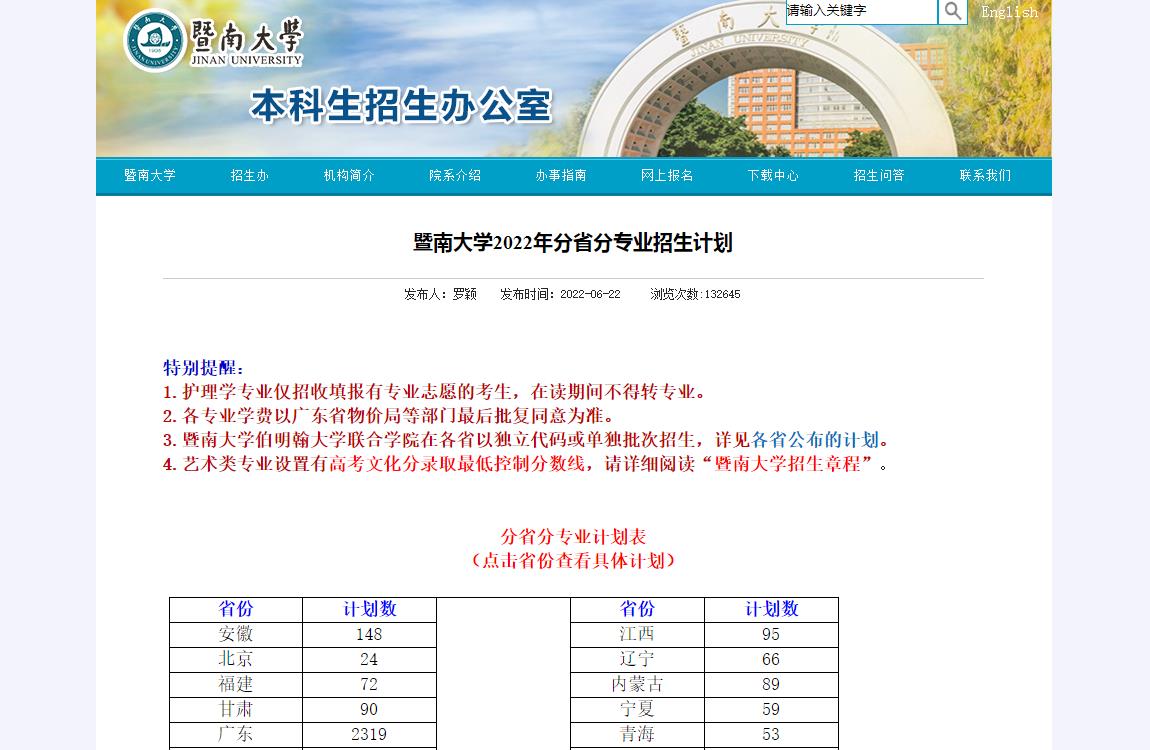
Task: Follow the 各省公布的计划 blue link
Action: [815, 440]
